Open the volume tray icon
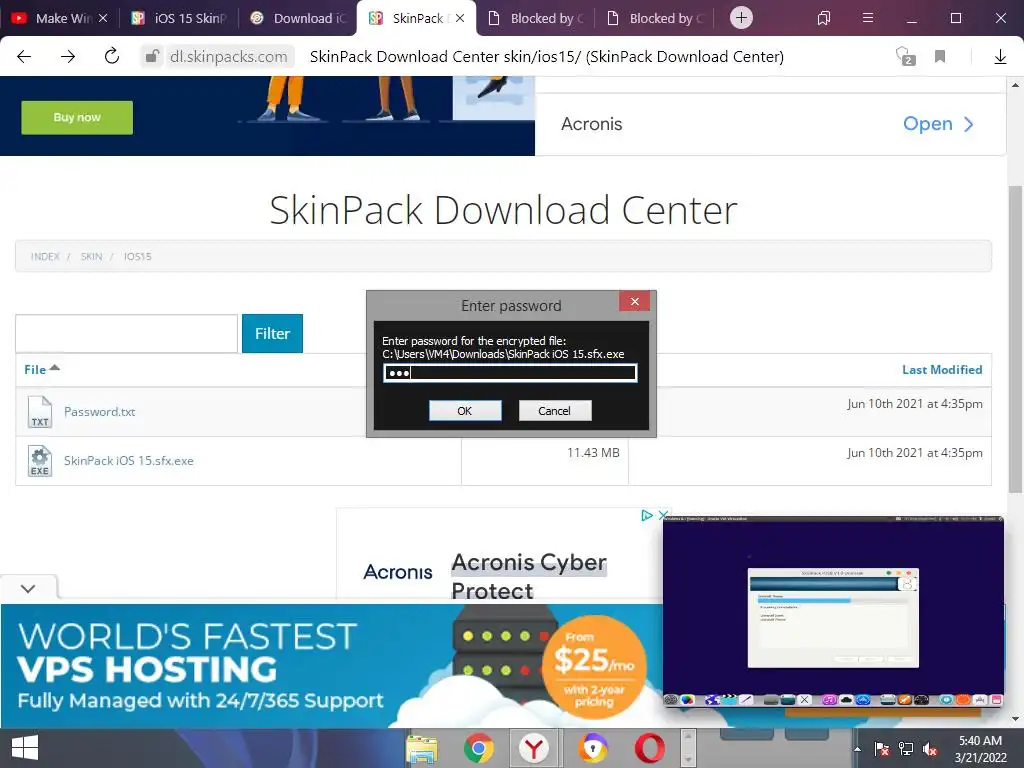The width and height of the screenshot is (1024, 768). click(930, 749)
